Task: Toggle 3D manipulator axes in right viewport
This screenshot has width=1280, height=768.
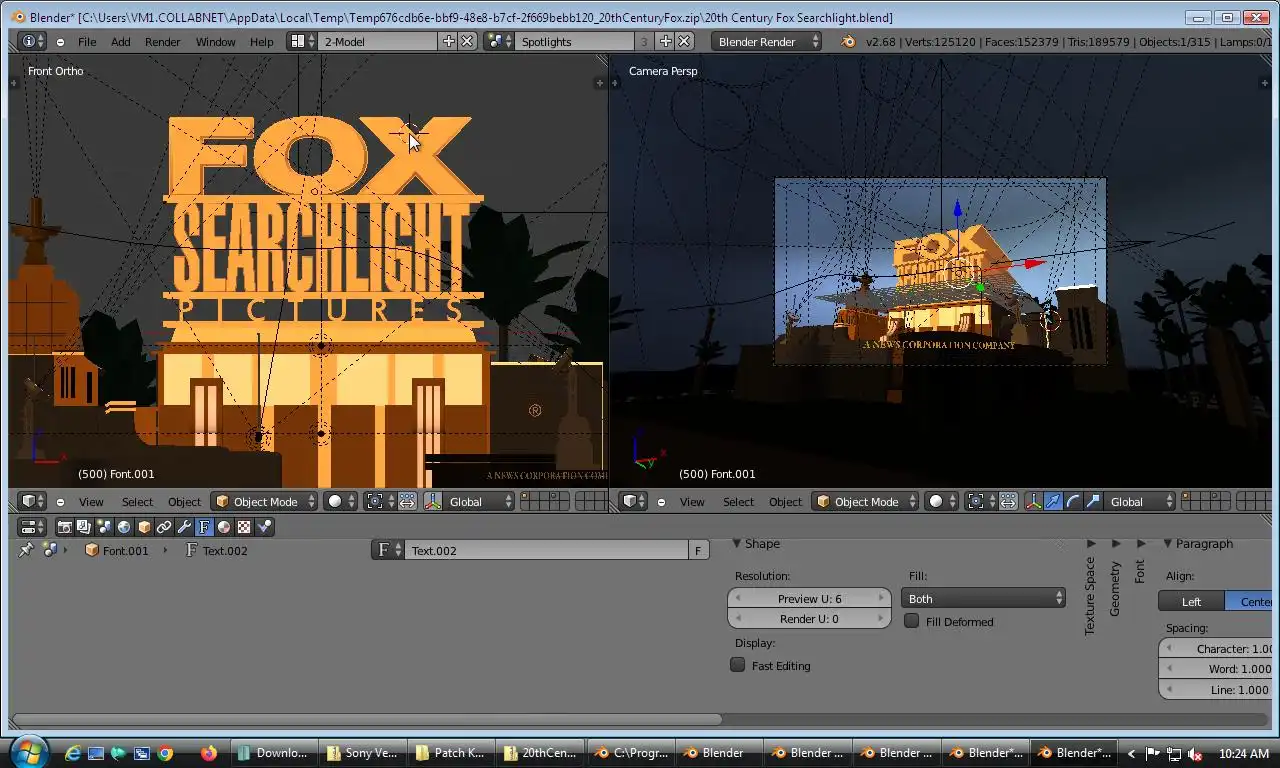Action: pyautogui.click(x=1033, y=501)
